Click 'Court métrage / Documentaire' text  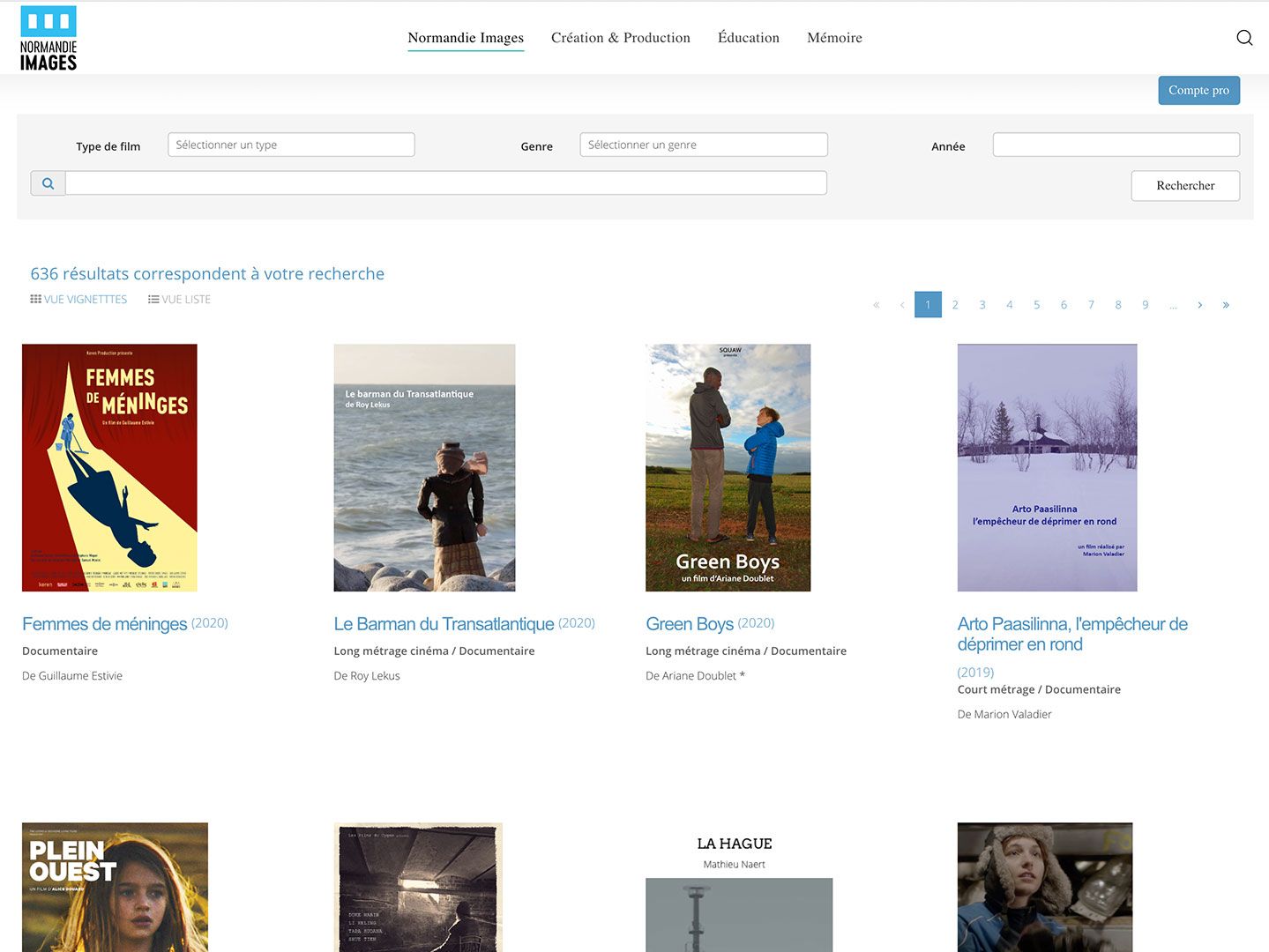click(x=1039, y=690)
